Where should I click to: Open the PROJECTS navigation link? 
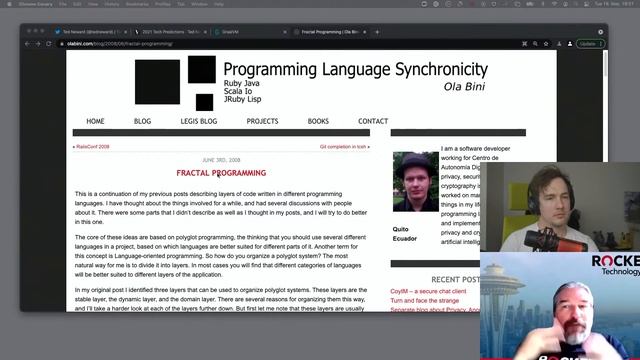pos(262,121)
